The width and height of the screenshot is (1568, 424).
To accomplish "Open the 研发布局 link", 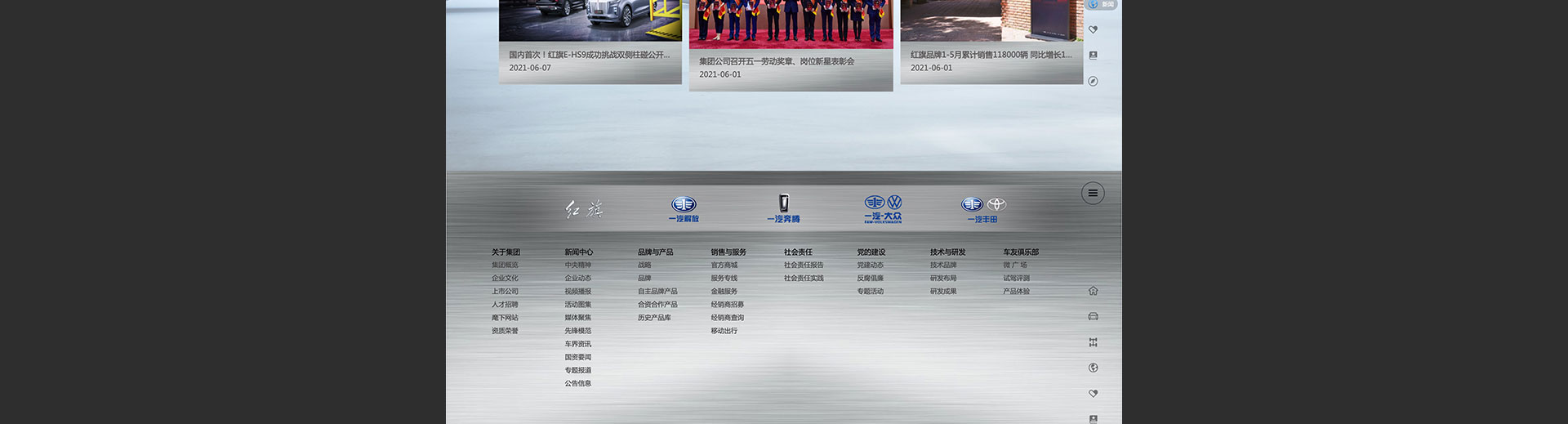I will 943,279.
